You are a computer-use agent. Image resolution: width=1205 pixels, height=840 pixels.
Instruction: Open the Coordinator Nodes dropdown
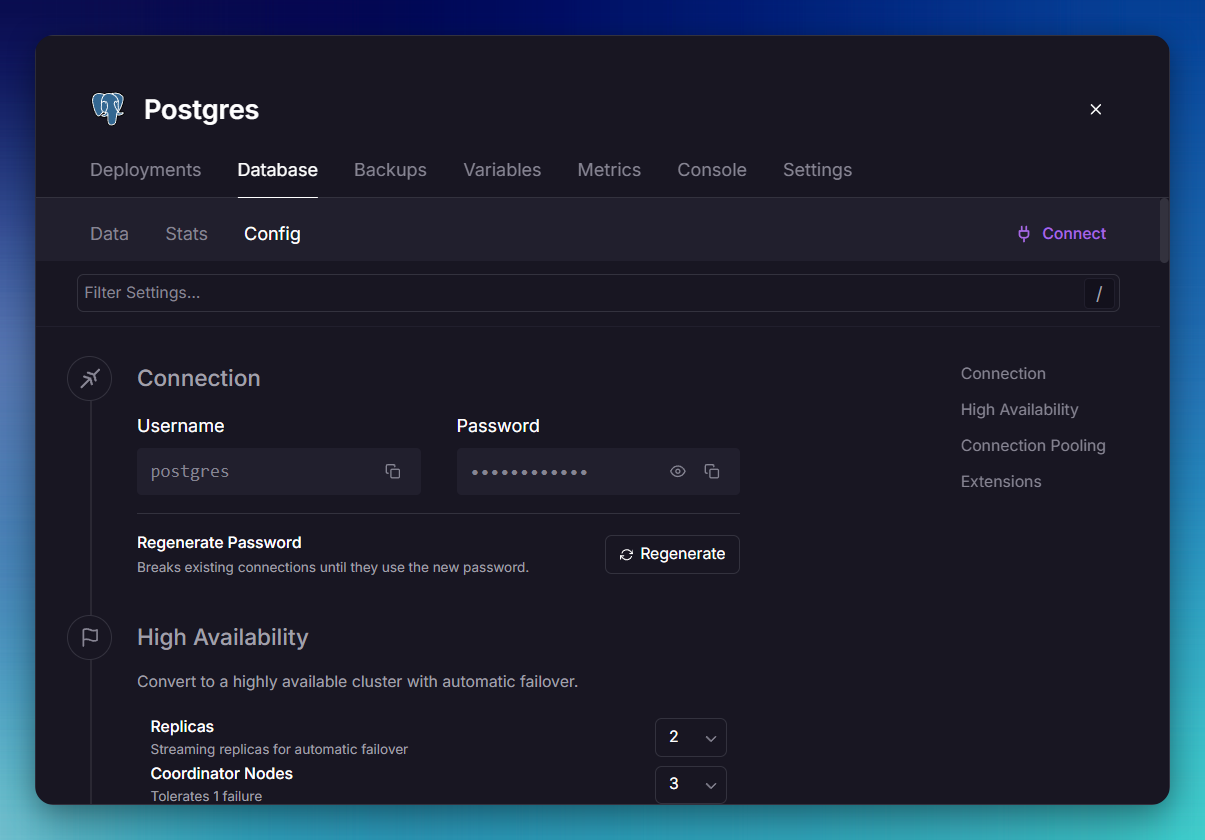(691, 784)
